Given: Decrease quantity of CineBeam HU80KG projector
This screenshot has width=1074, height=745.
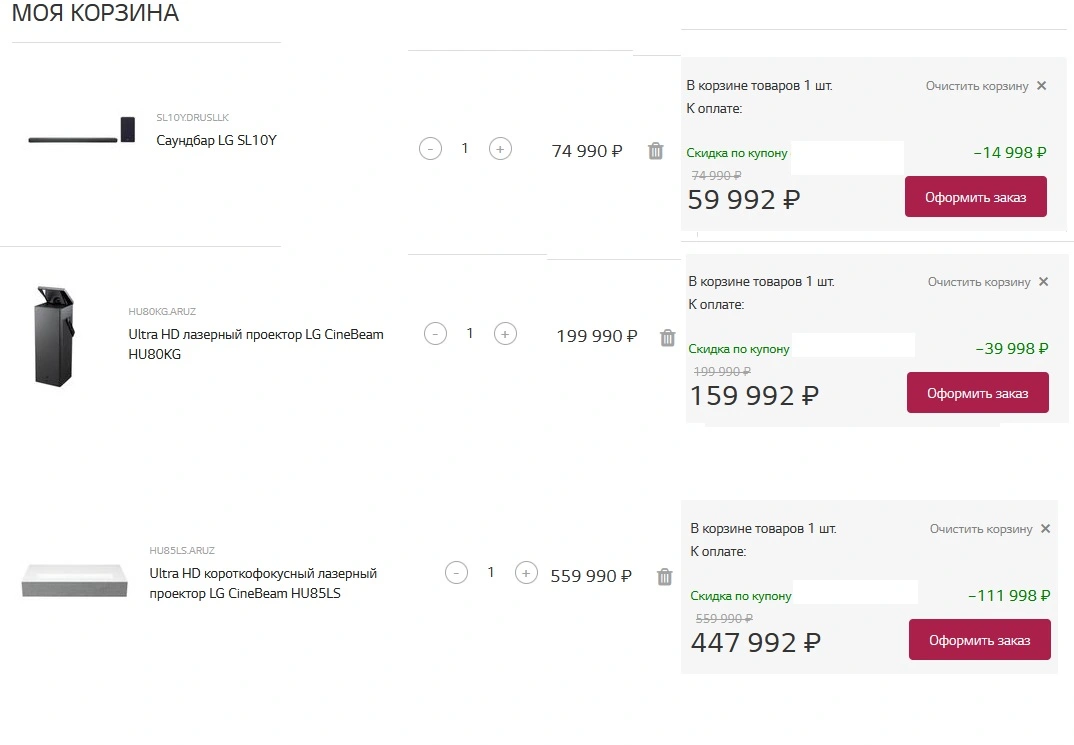Looking at the screenshot, I should [435, 333].
